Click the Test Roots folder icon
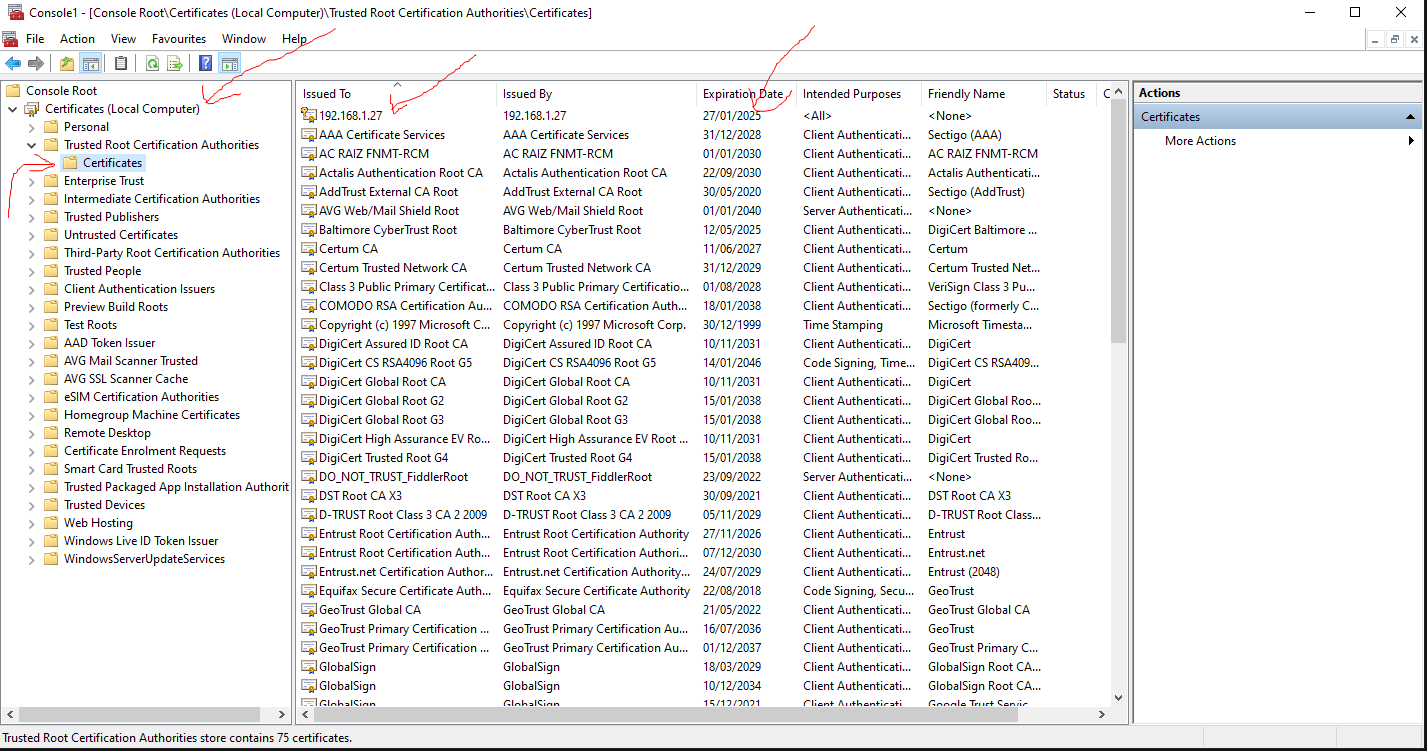 51,325
